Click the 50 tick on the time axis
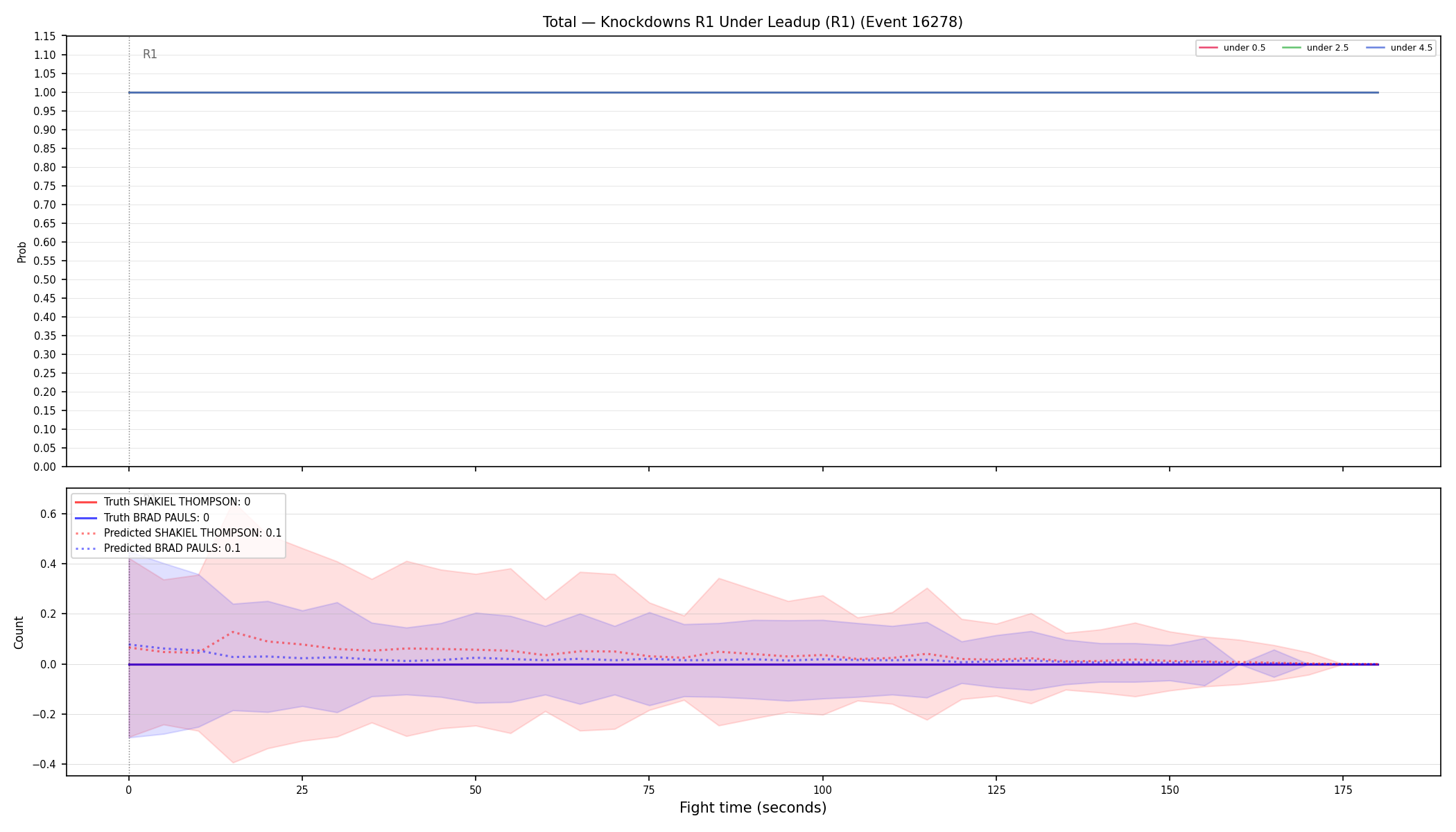 [476, 790]
